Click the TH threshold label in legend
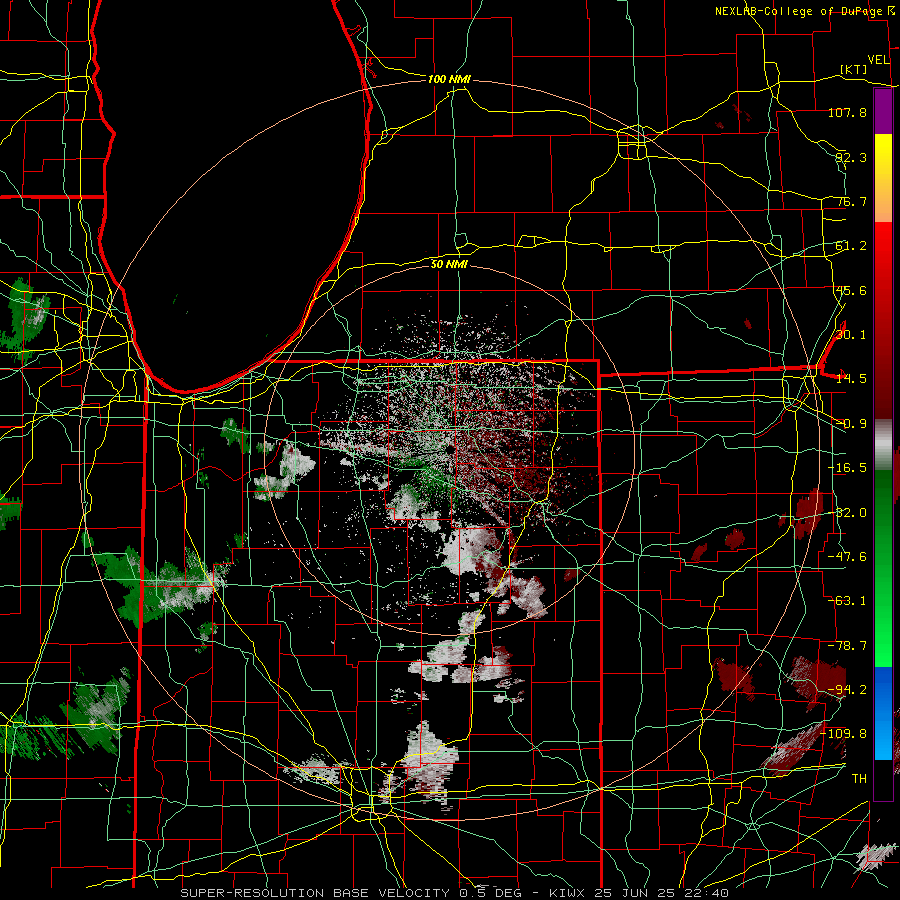The image size is (900, 900). [x=859, y=779]
